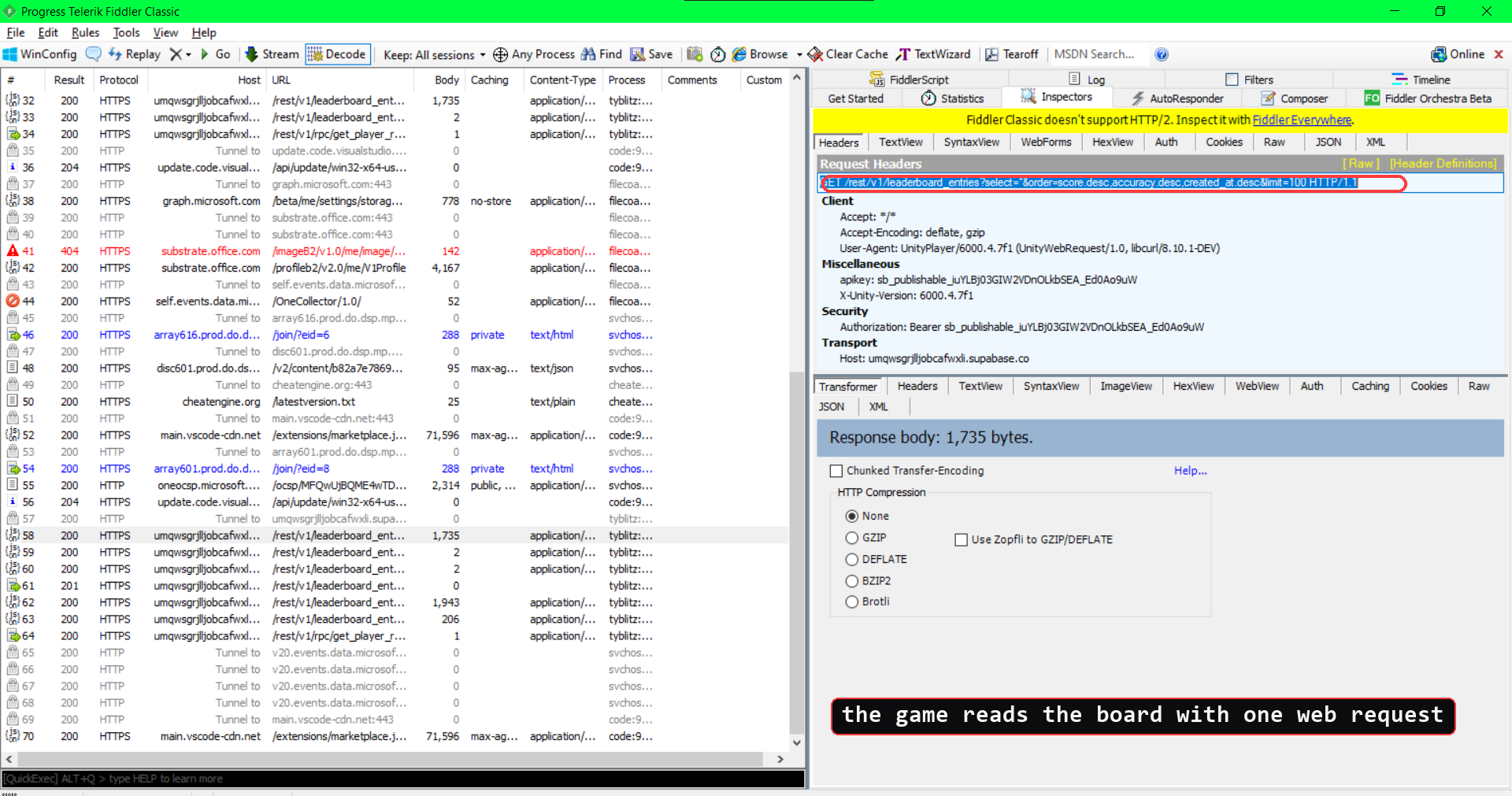Click the Go resume button
Viewport: 1512px width, 796px height.
tap(215, 54)
